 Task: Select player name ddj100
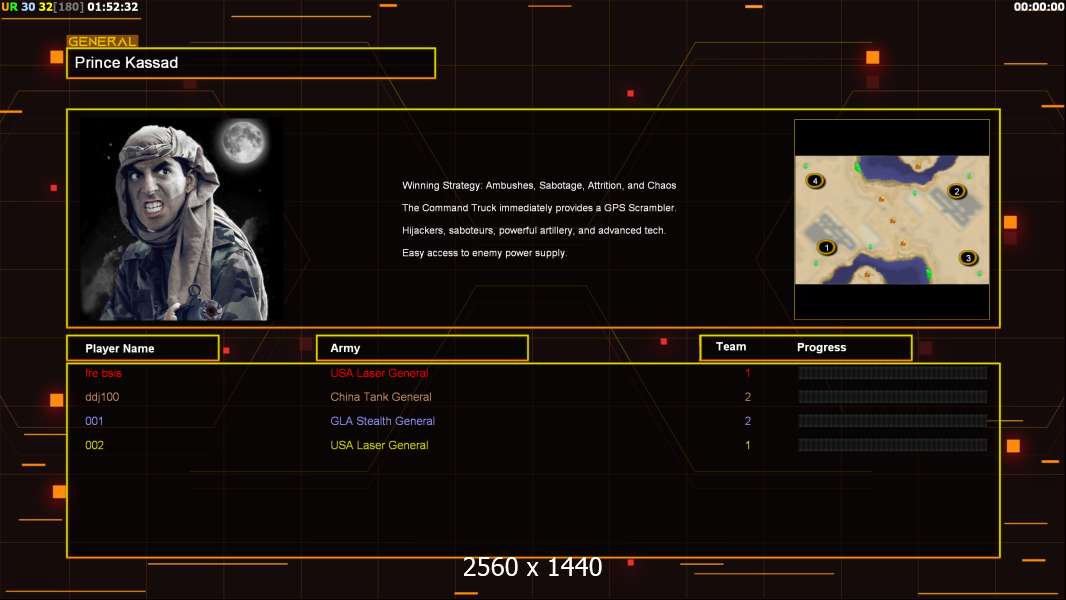tap(103, 397)
